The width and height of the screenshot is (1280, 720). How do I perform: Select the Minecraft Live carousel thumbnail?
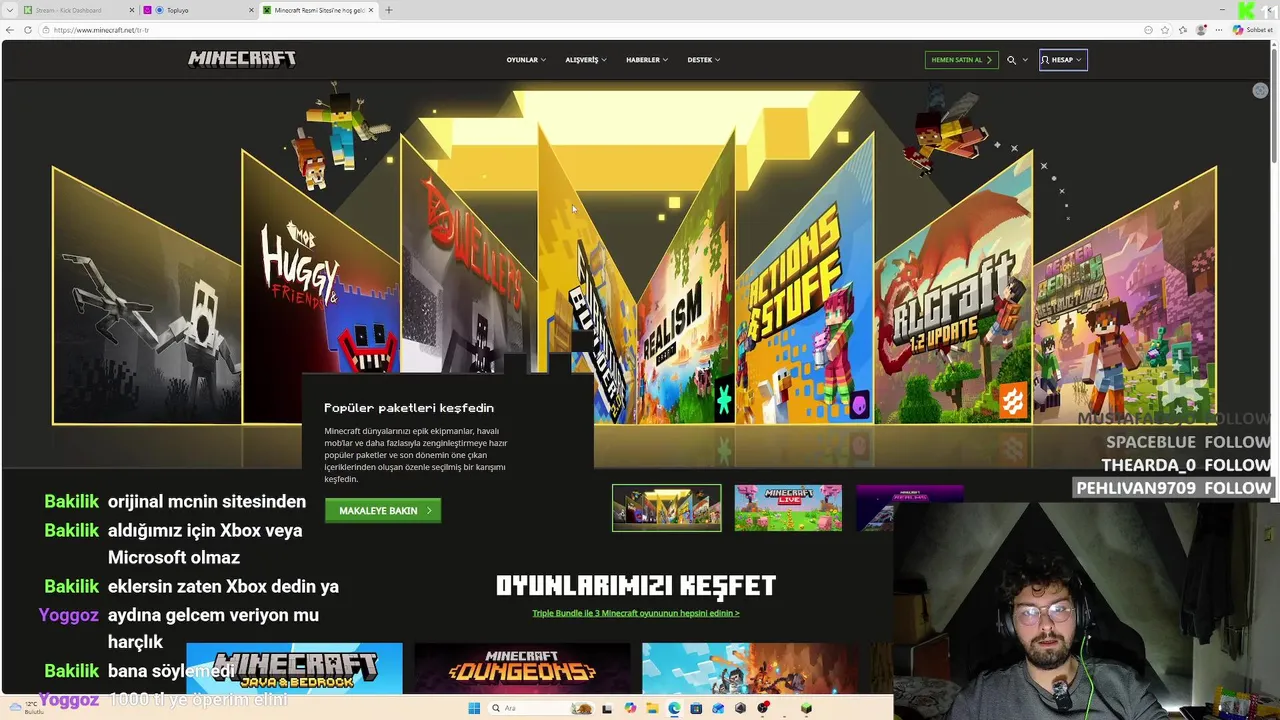pyautogui.click(x=788, y=508)
